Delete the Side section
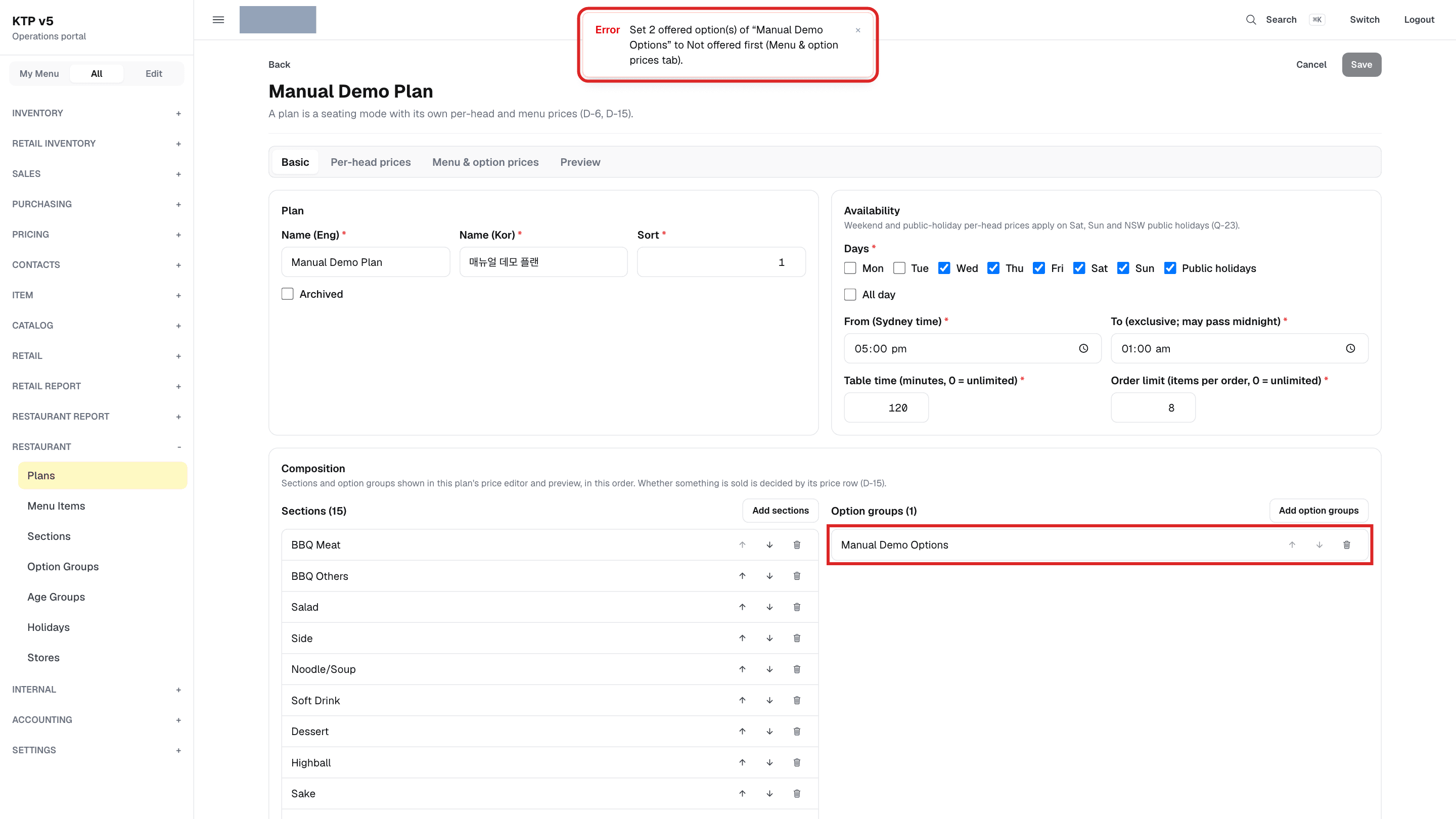 (x=796, y=638)
